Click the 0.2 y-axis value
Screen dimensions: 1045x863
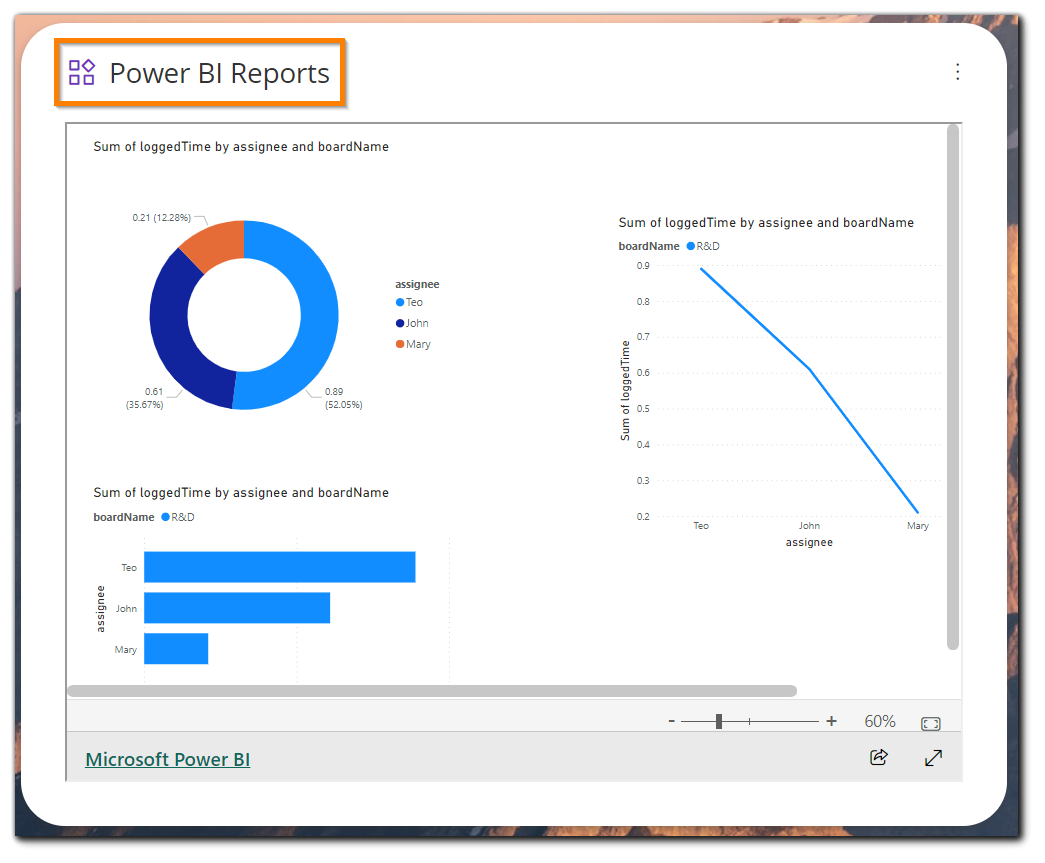click(643, 516)
